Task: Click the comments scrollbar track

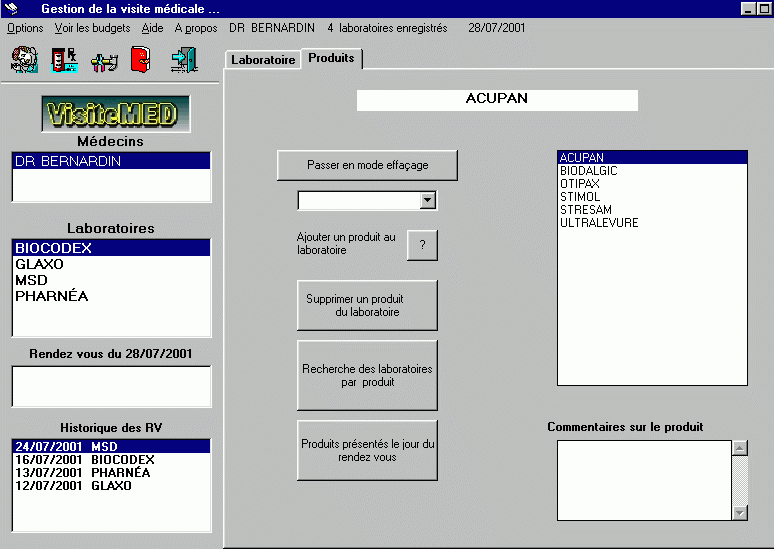Action: pyautogui.click(x=739, y=480)
